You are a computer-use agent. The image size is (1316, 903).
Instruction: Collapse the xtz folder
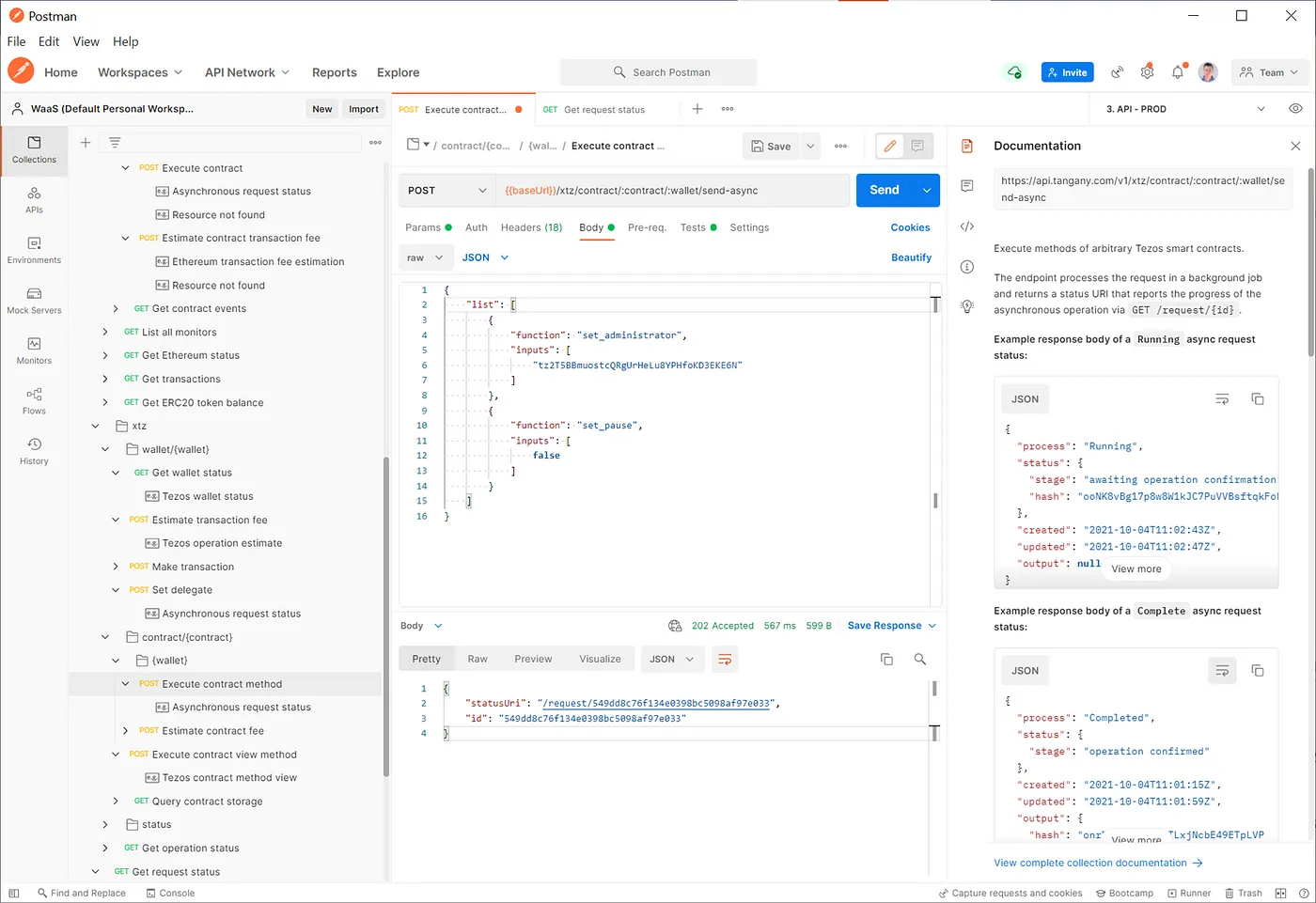[x=95, y=426]
